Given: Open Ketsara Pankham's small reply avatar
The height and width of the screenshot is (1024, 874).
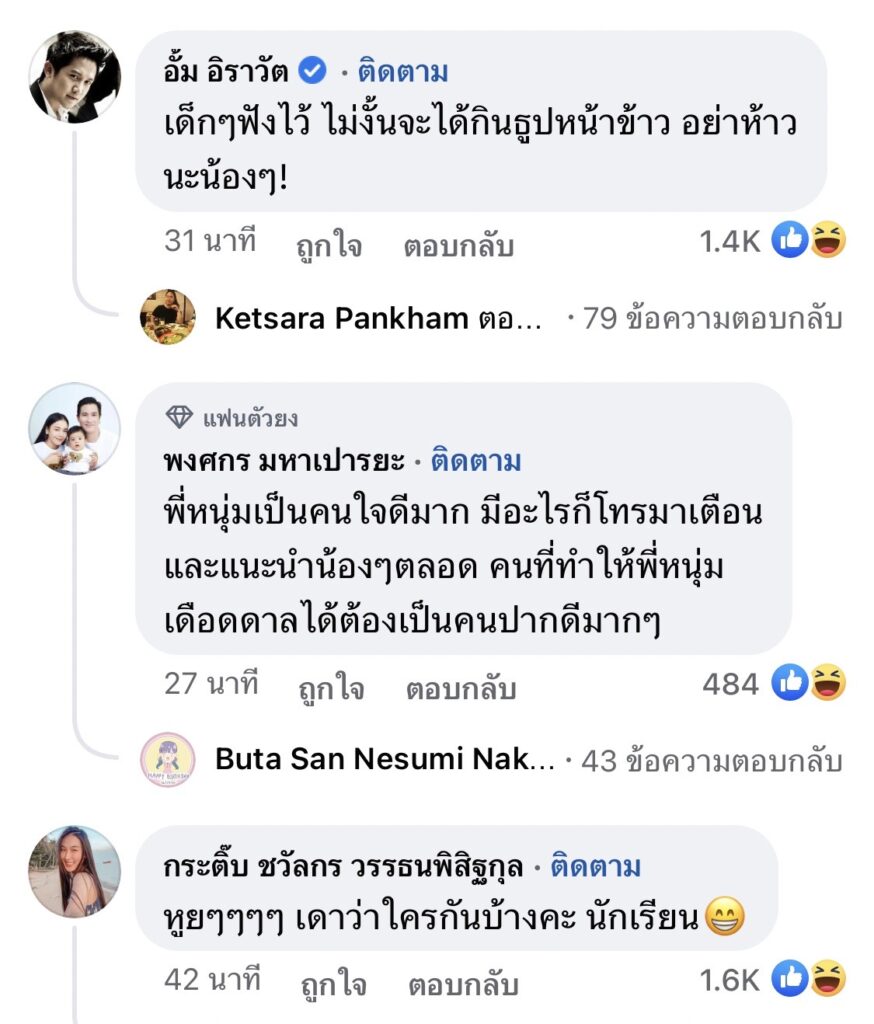Looking at the screenshot, I should tap(168, 318).
